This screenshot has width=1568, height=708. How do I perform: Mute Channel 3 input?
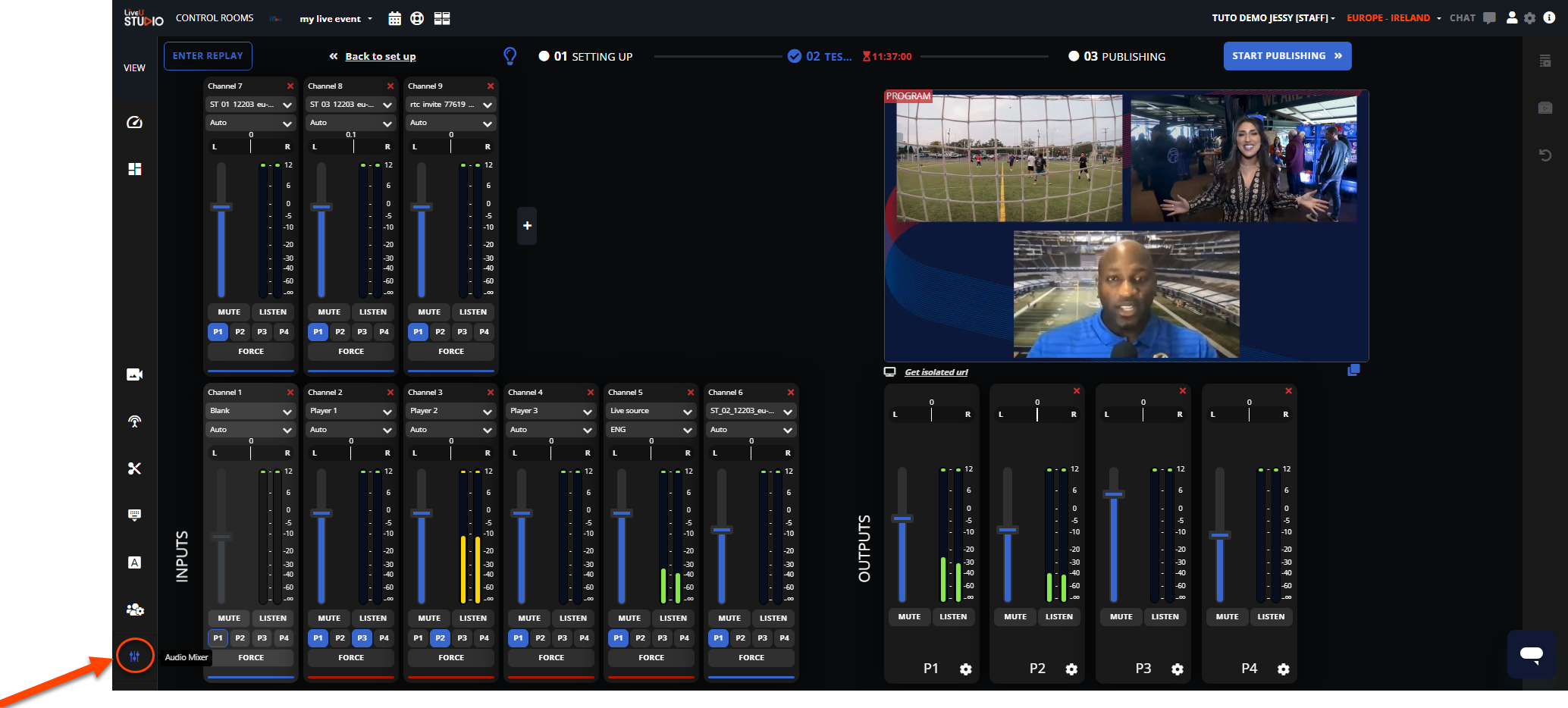(x=428, y=619)
